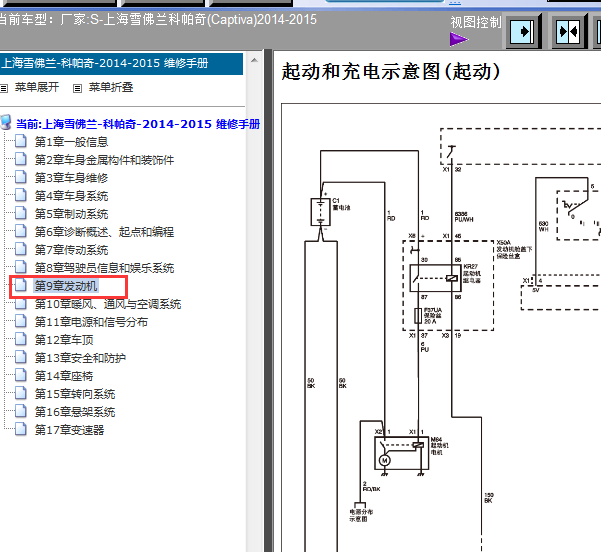Expand all menus with 菜单展开
The image size is (601, 552).
click(37, 87)
